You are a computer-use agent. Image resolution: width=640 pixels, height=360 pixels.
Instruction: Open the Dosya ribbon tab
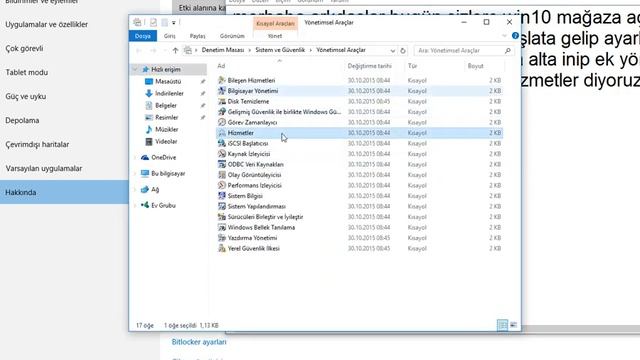[x=143, y=36]
